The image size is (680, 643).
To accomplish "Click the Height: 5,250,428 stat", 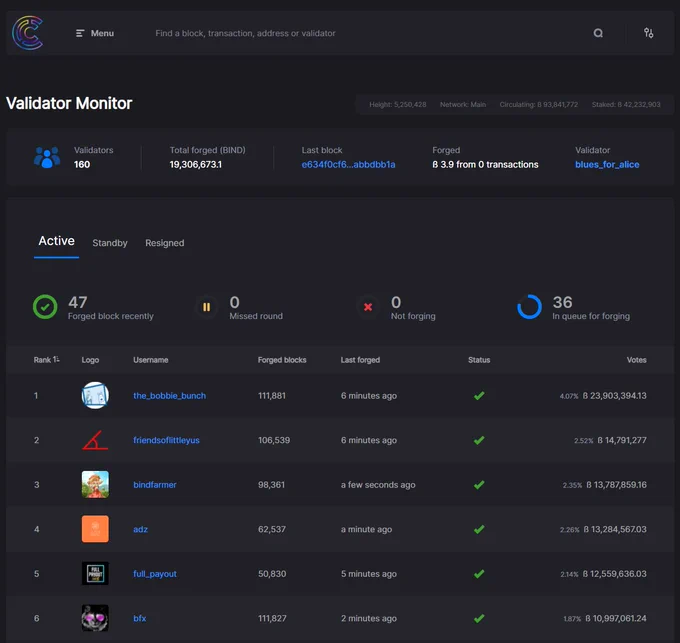I will tap(398, 104).
